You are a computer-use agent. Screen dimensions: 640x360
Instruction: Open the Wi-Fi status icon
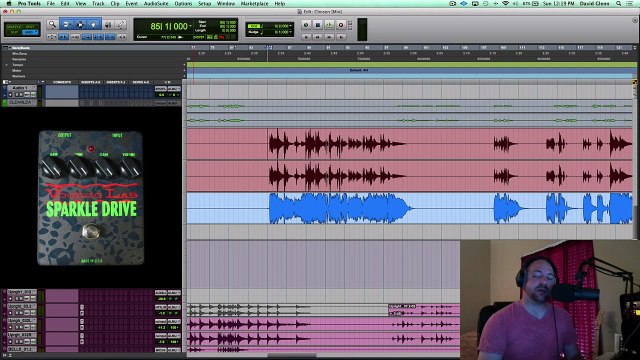(505, 3)
